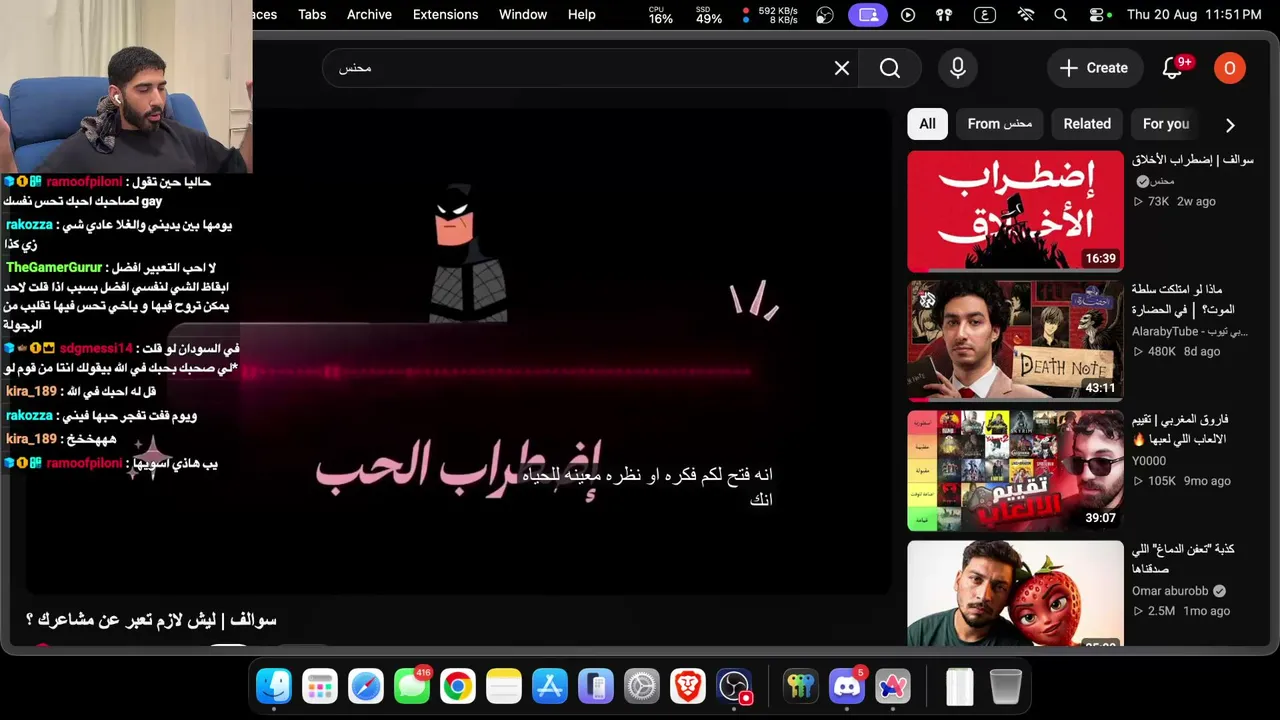Screen dimensions: 1280x720
Task: Open OBS Studio from the Dock
Action: pyautogui.click(x=734, y=686)
